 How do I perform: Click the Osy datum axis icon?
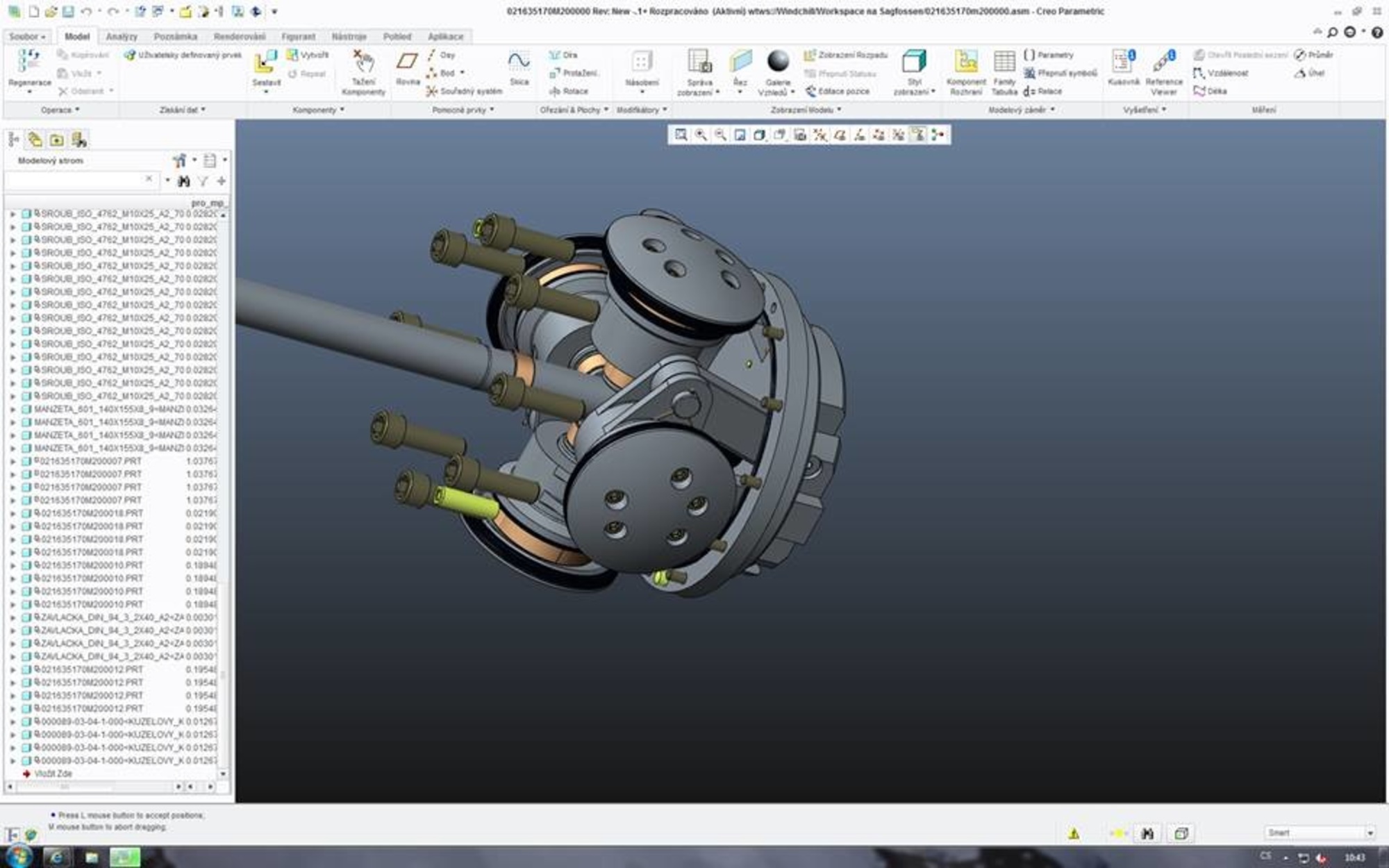tap(440, 55)
